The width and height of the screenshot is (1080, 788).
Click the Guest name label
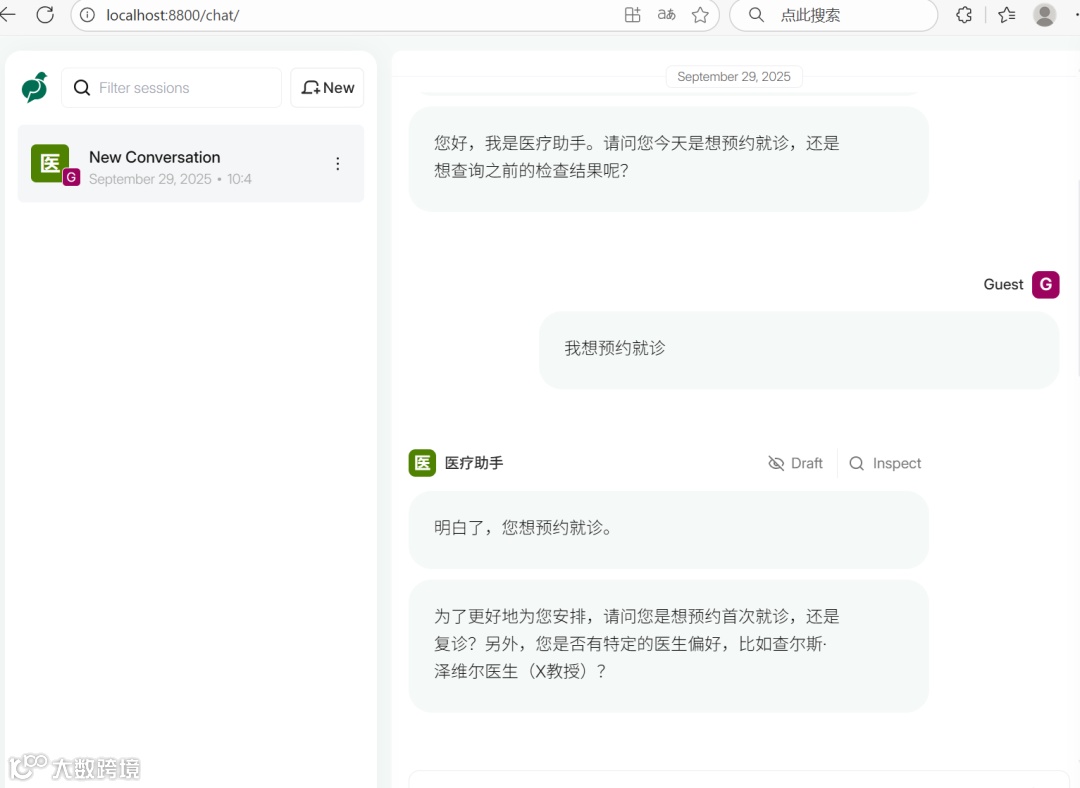tap(1003, 284)
